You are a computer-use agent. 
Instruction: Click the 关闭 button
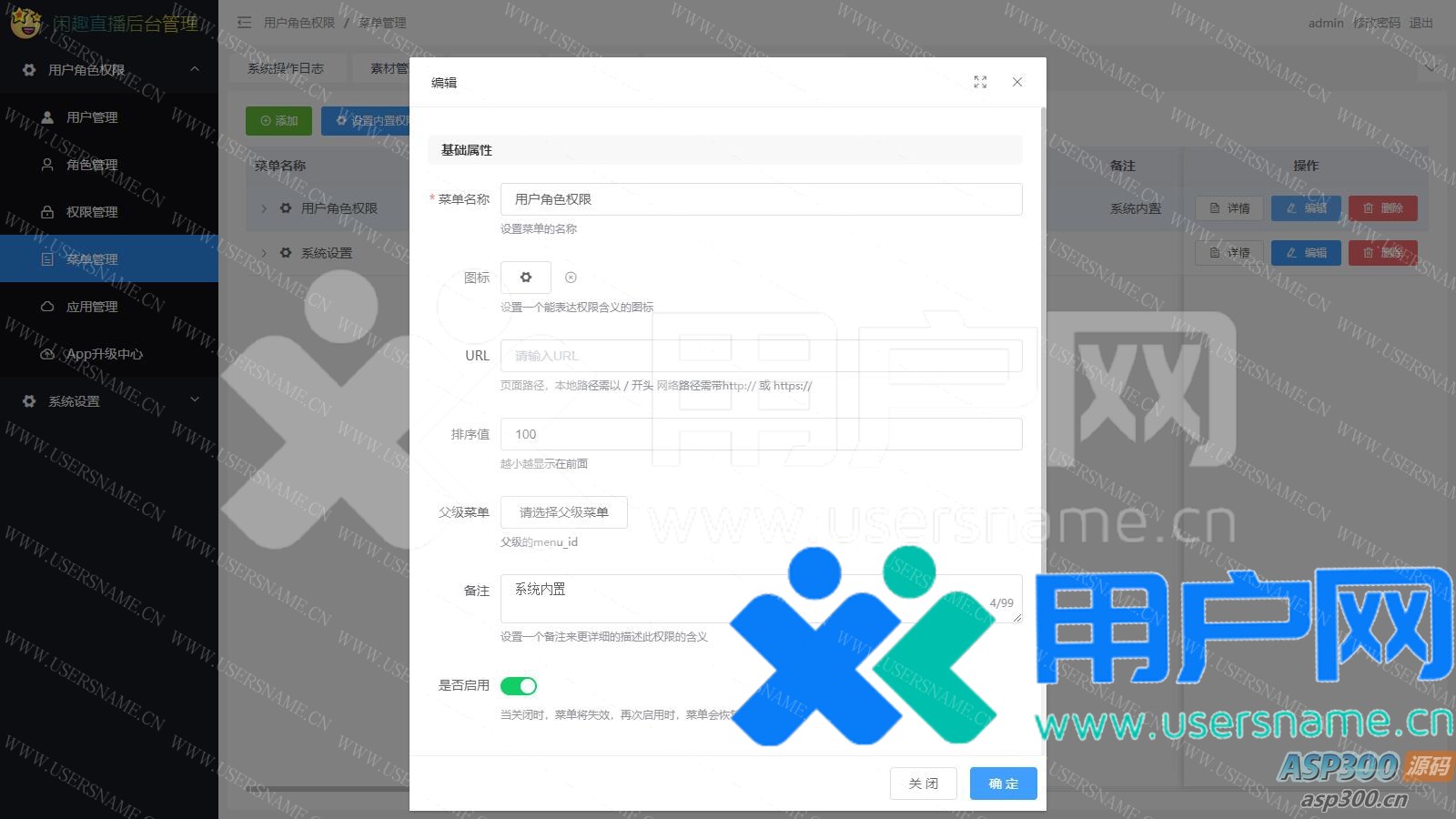[x=924, y=784]
